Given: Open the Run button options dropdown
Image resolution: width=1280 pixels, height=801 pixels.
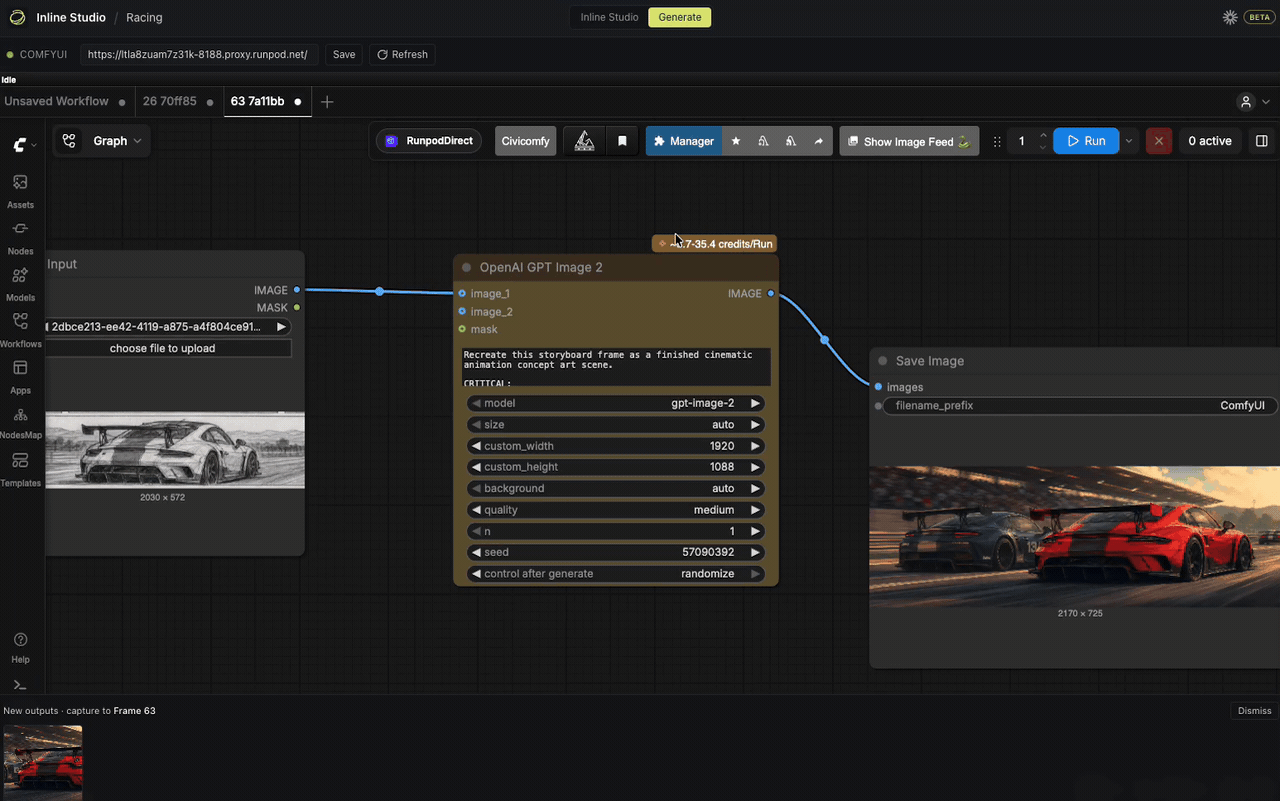Looking at the screenshot, I should pyautogui.click(x=1129, y=141).
